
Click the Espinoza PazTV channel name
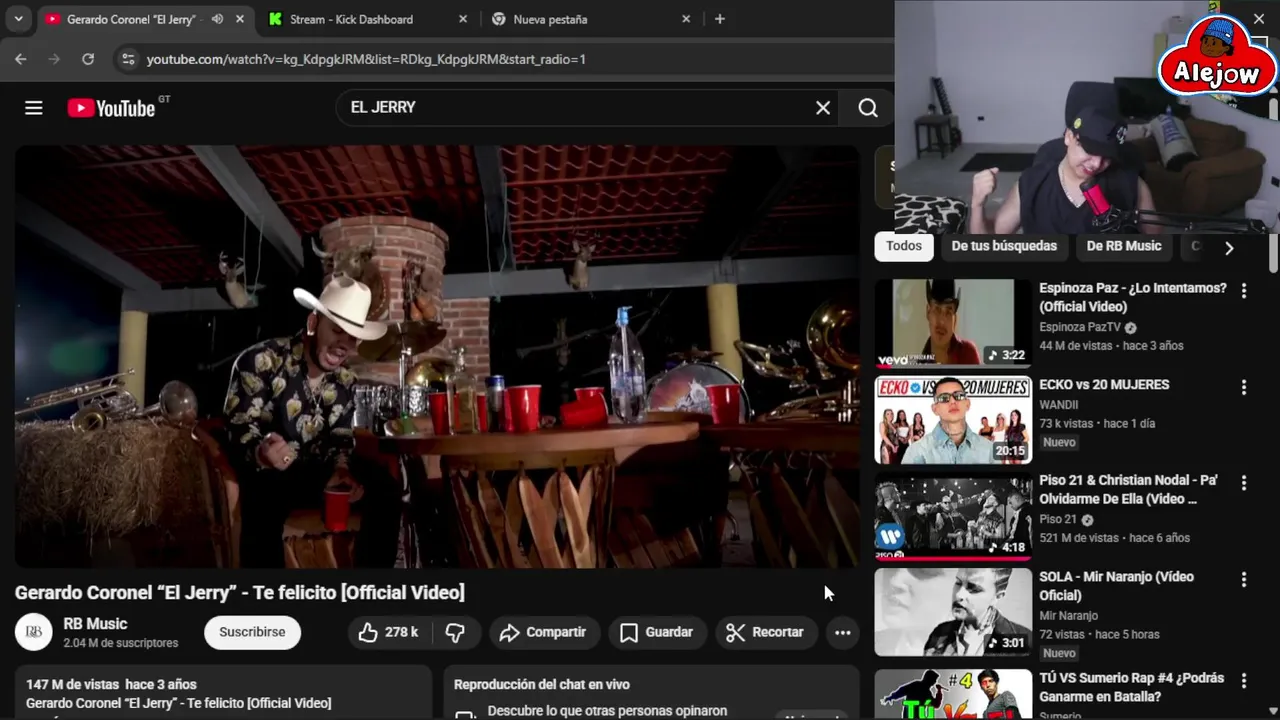click(x=1080, y=327)
